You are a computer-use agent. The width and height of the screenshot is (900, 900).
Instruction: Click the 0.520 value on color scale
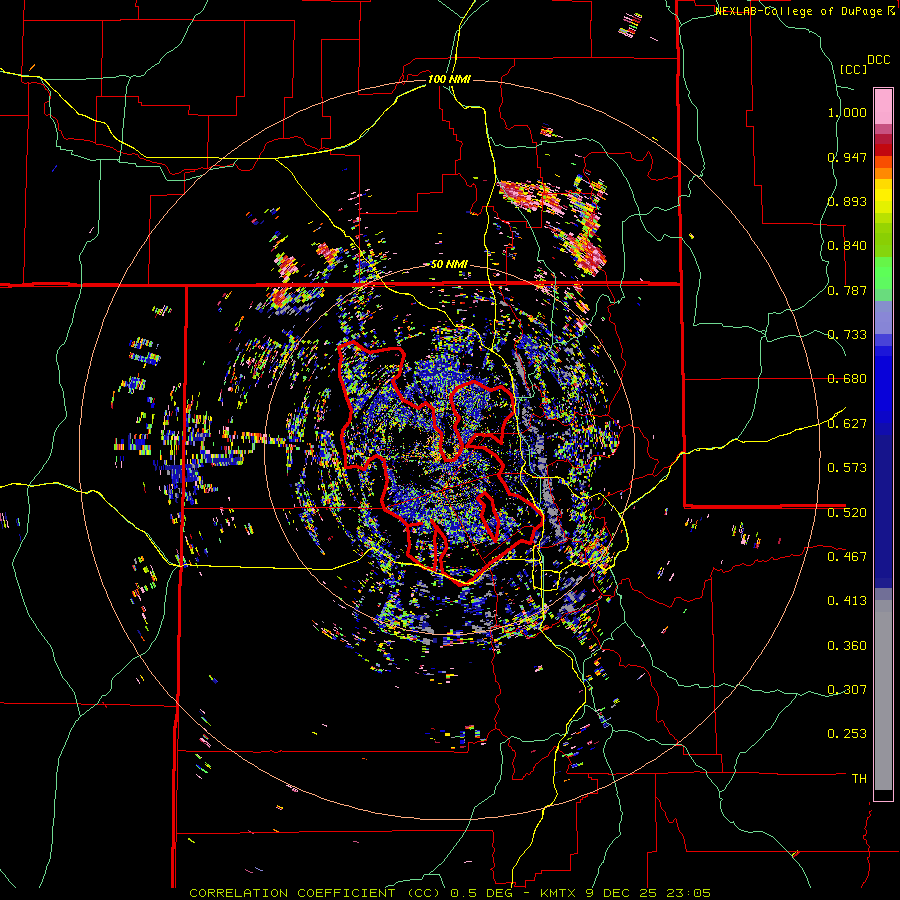point(847,513)
